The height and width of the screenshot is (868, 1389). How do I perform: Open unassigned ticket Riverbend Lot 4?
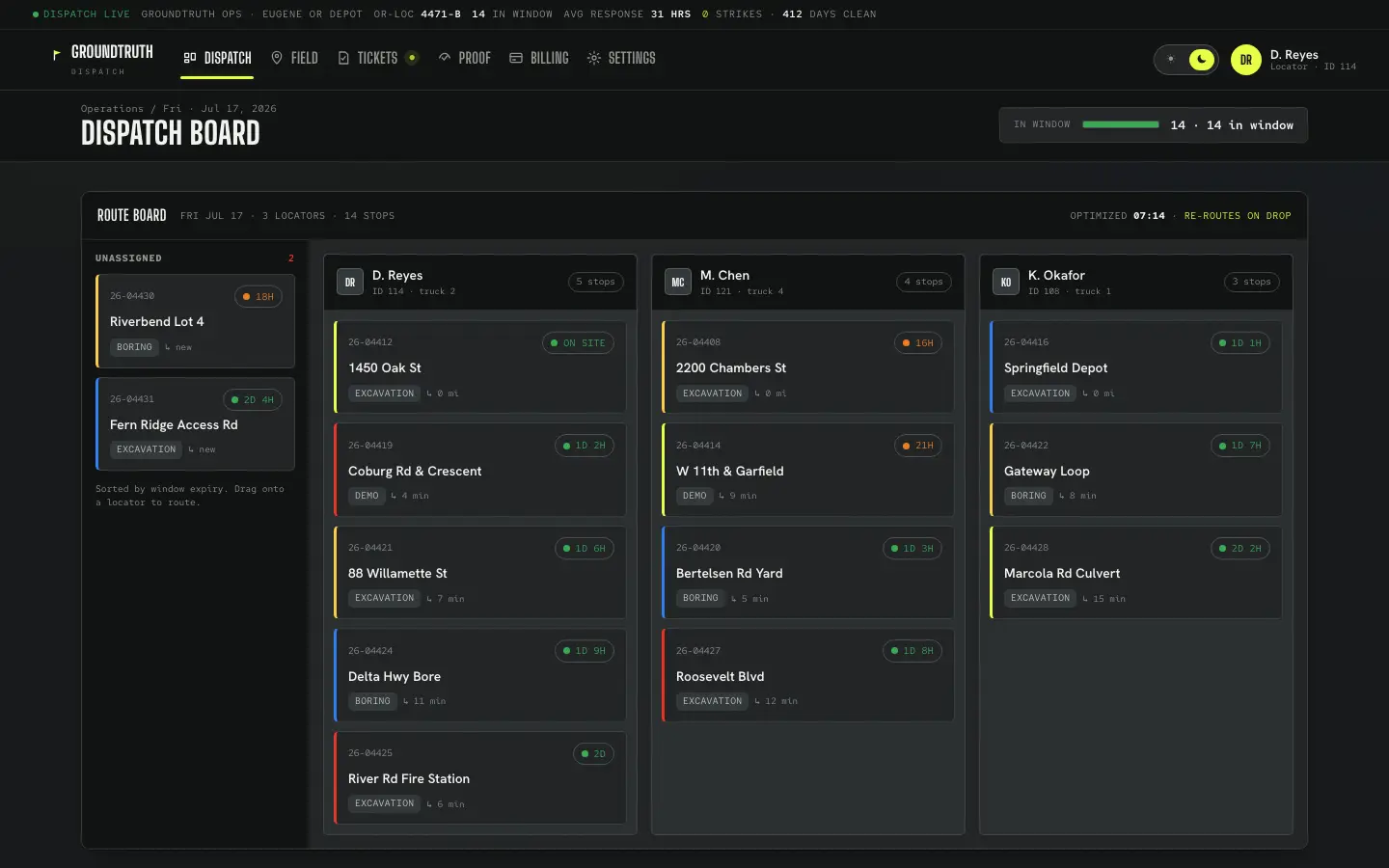point(195,321)
